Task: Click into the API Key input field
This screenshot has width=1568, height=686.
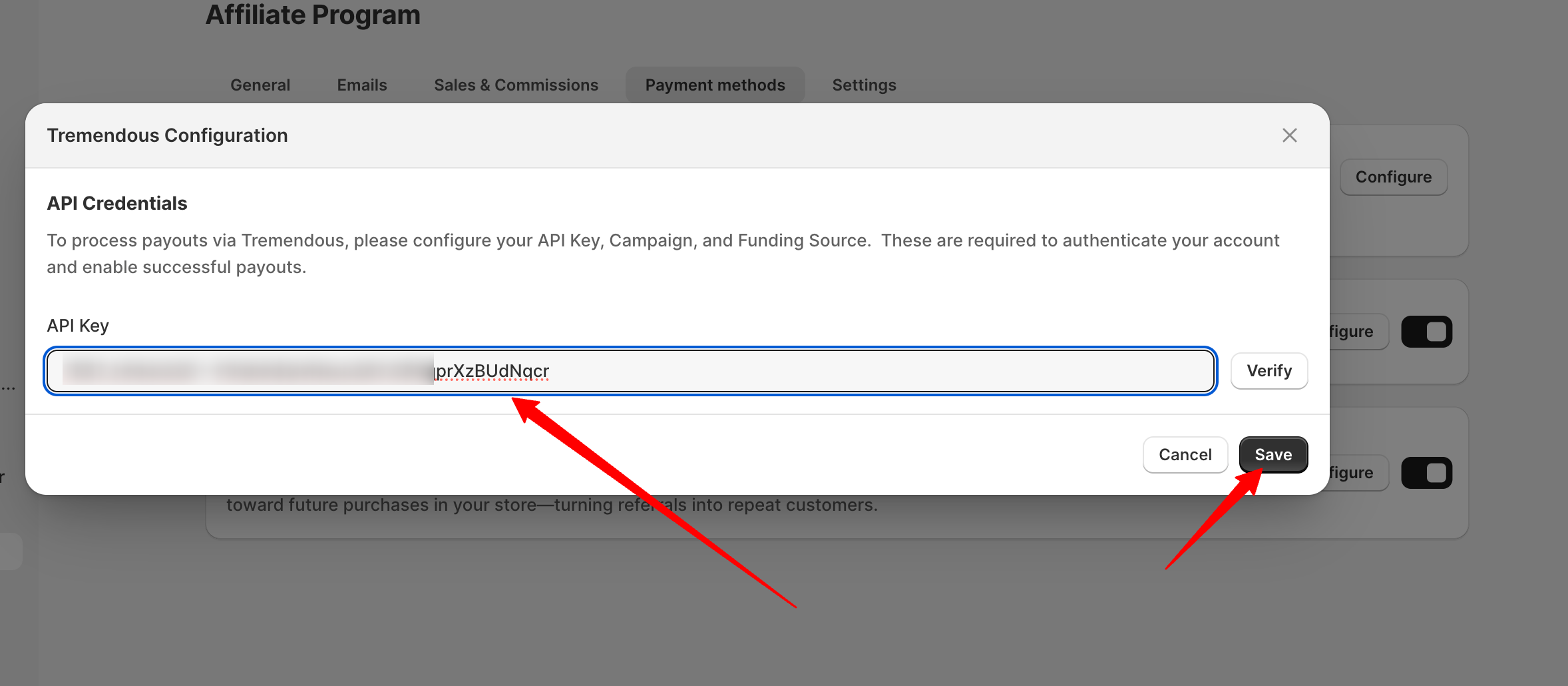Action: pyautogui.click(x=799, y=371)
